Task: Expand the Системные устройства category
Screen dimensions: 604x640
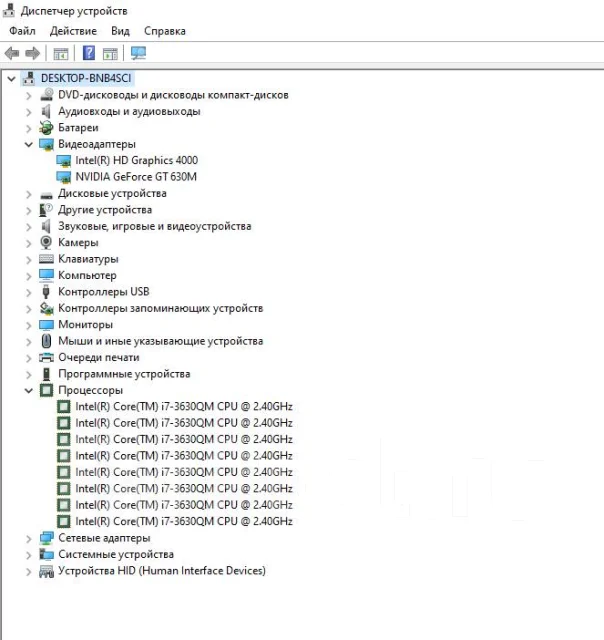Action: (x=29, y=555)
